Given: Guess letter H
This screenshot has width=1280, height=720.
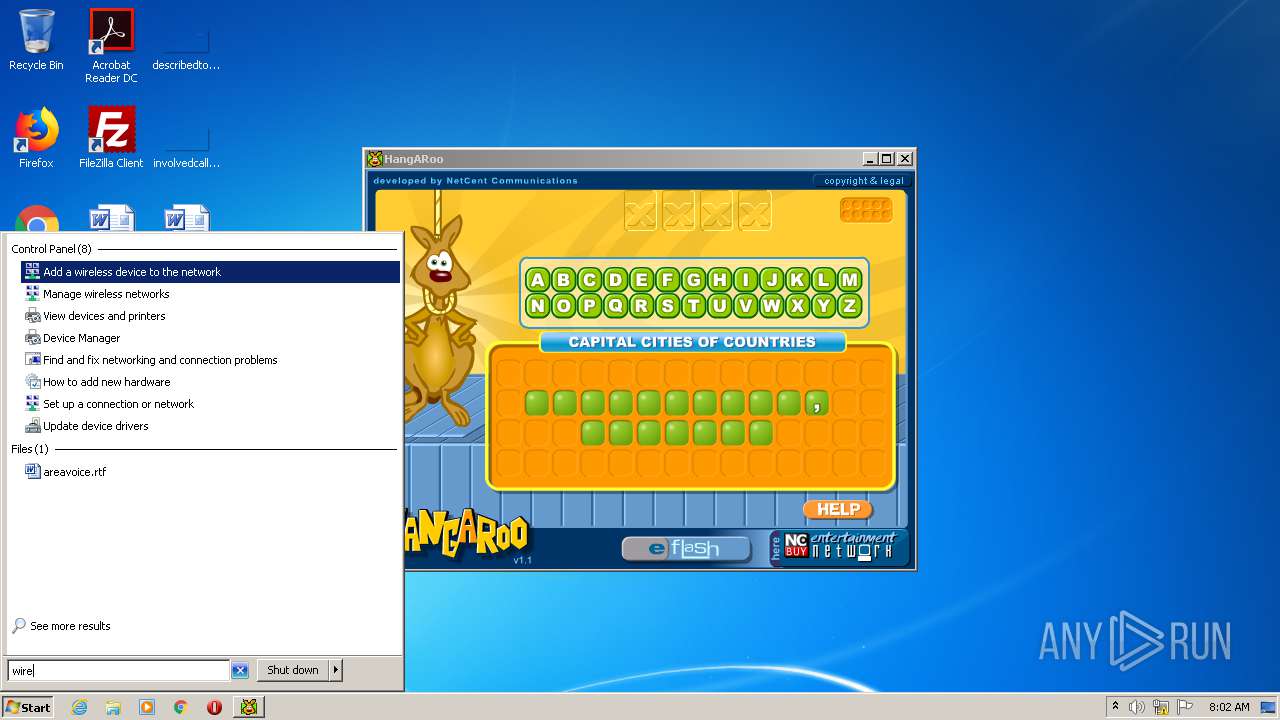Looking at the screenshot, I should (720, 280).
